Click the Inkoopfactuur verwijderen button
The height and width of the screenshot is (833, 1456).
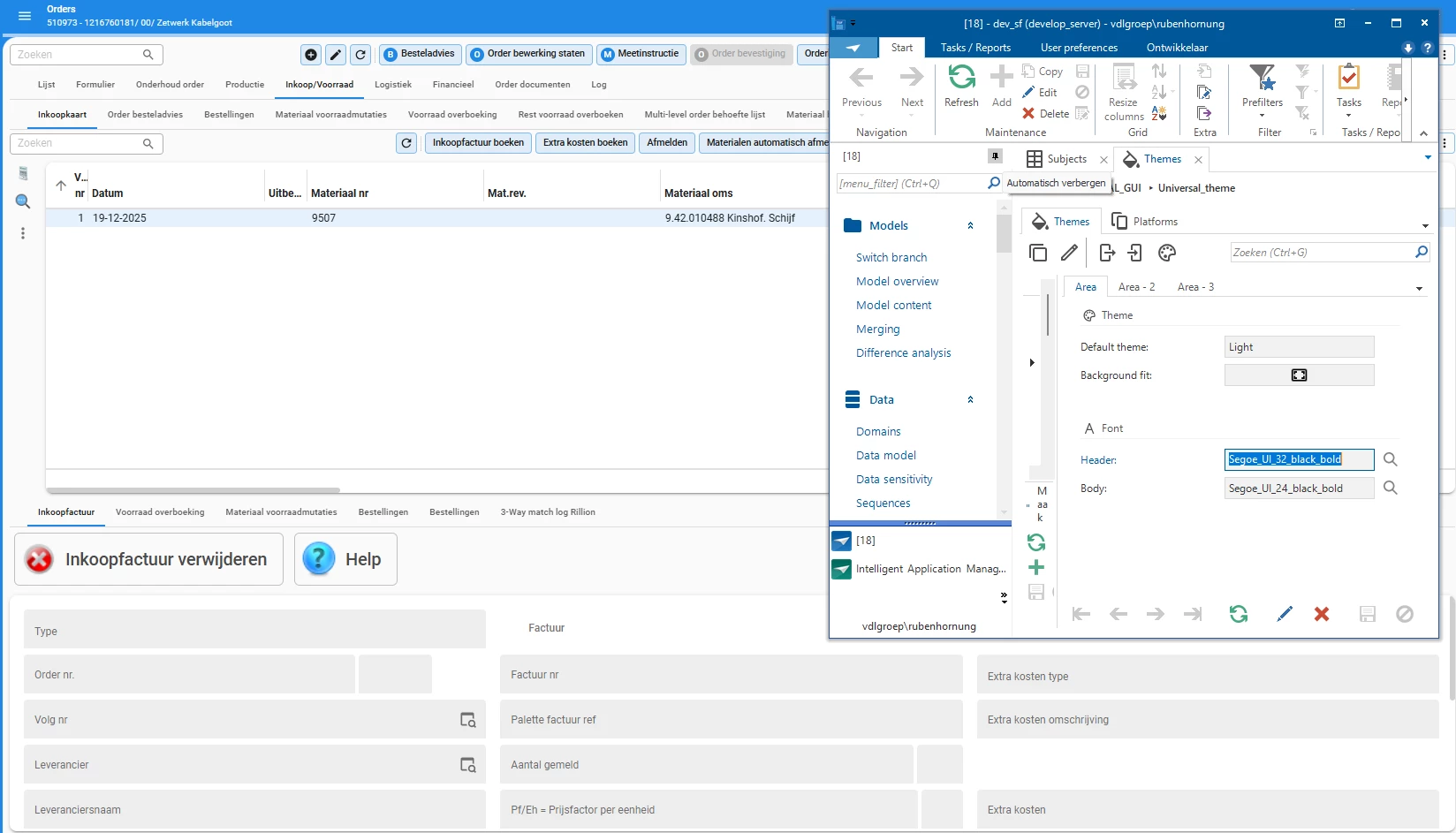point(148,559)
